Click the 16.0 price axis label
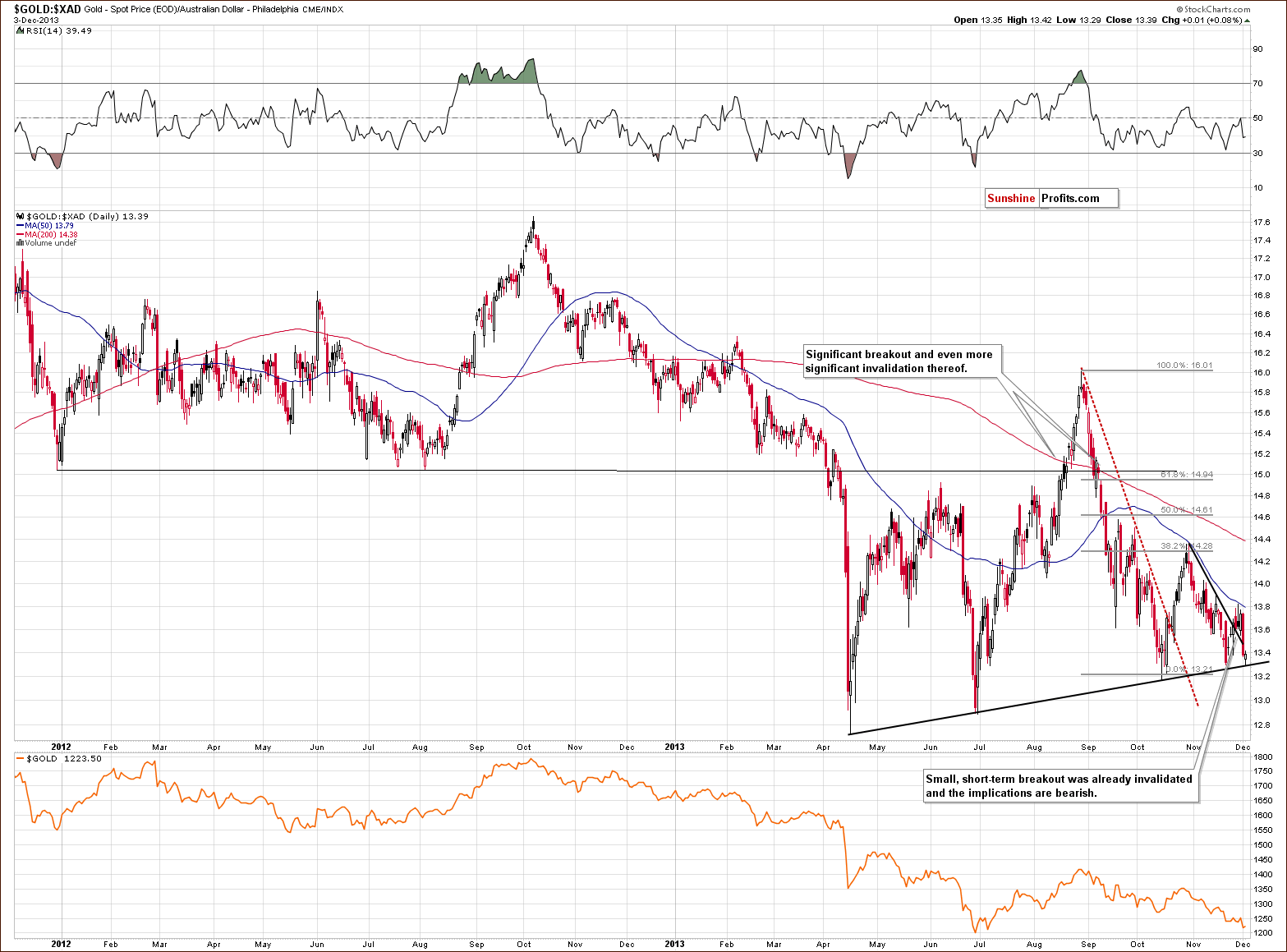The width and height of the screenshot is (1287, 952). (1262, 373)
